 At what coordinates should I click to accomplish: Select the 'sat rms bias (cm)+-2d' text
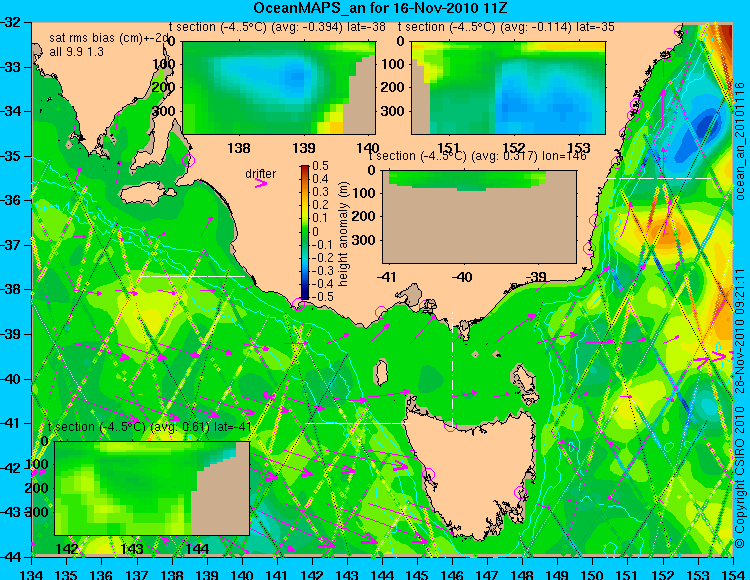pyautogui.click(x=110, y=39)
